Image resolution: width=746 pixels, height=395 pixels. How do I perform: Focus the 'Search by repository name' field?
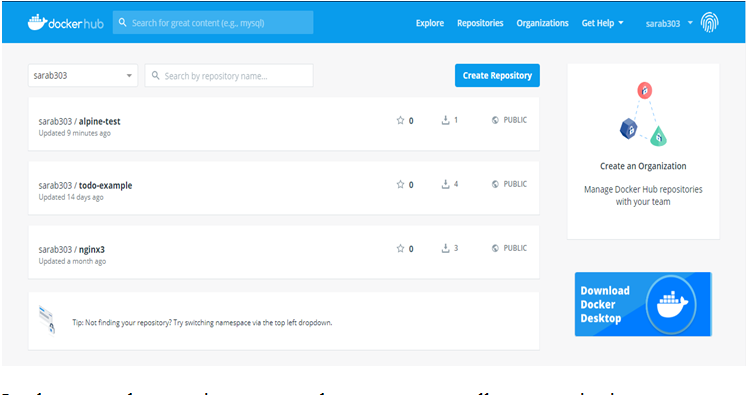(x=229, y=75)
